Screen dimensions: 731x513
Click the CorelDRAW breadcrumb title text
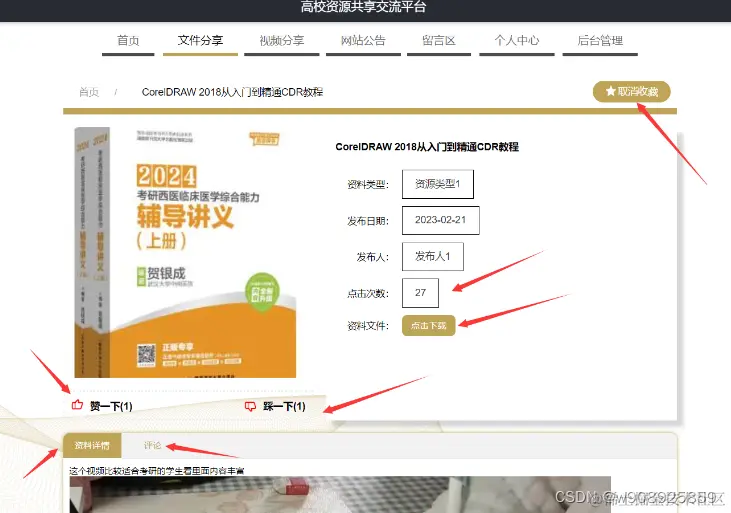[x=232, y=92]
